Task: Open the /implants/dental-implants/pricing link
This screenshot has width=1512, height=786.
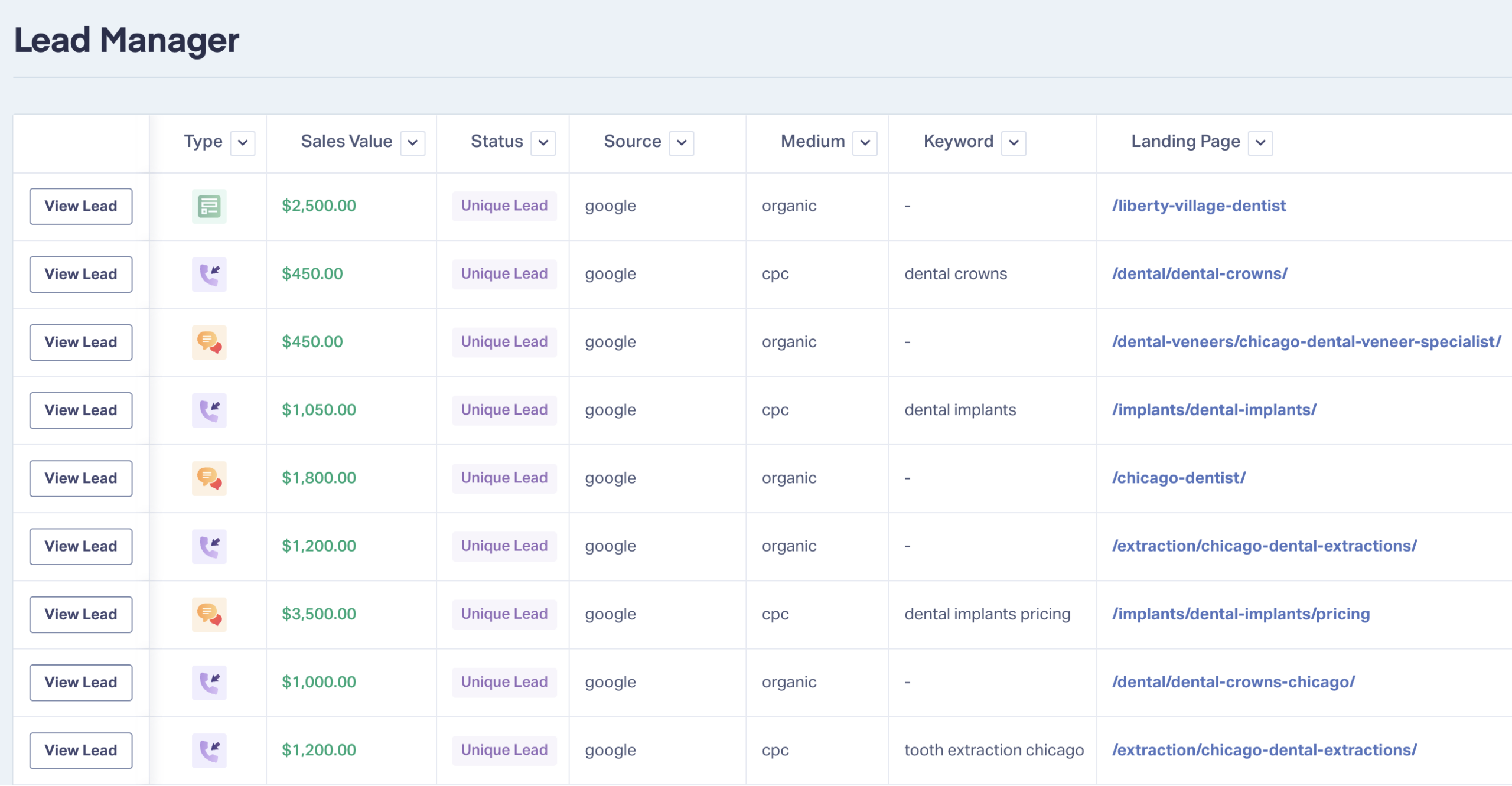Action: 1241,614
